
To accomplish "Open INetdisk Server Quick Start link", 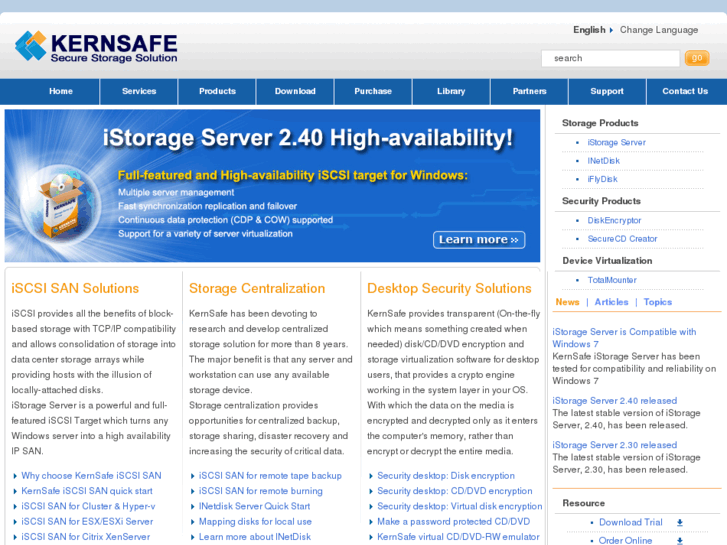I will [255, 507].
